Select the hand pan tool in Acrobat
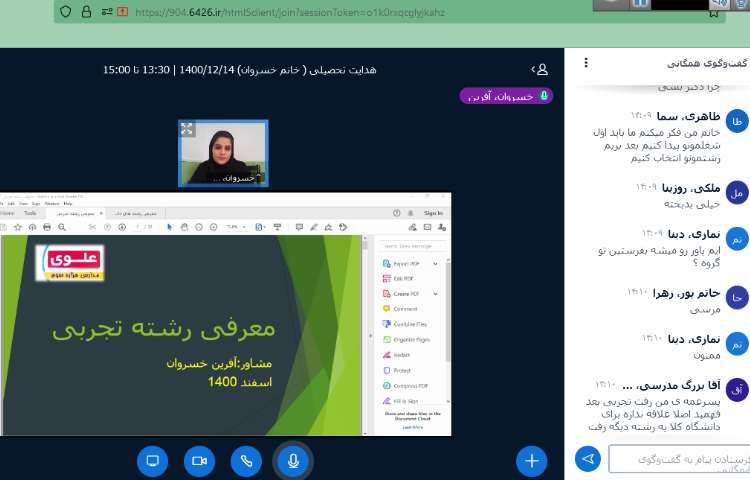The image size is (750, 480). (x=184, y=227)
